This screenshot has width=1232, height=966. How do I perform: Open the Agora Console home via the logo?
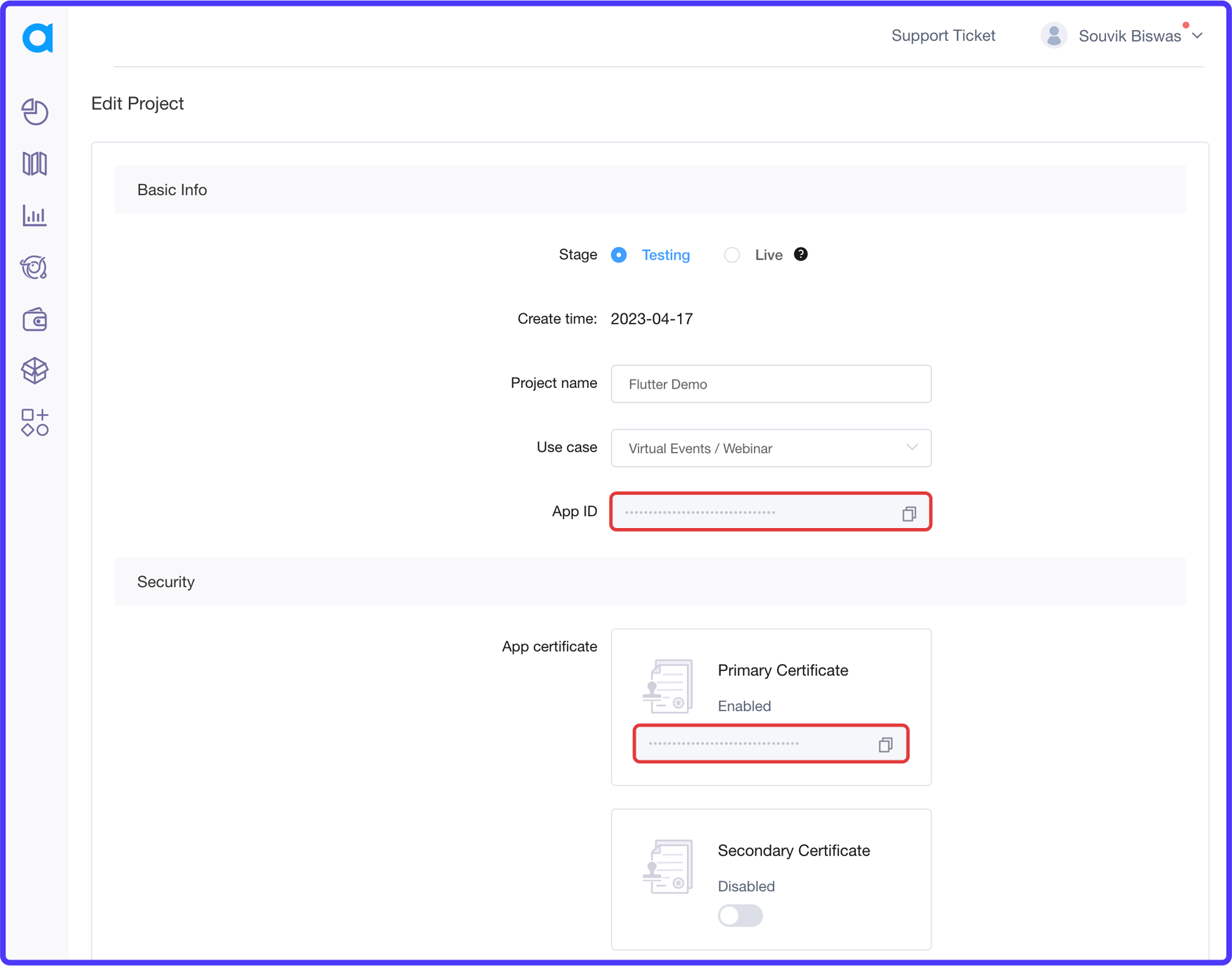point(37,38)
